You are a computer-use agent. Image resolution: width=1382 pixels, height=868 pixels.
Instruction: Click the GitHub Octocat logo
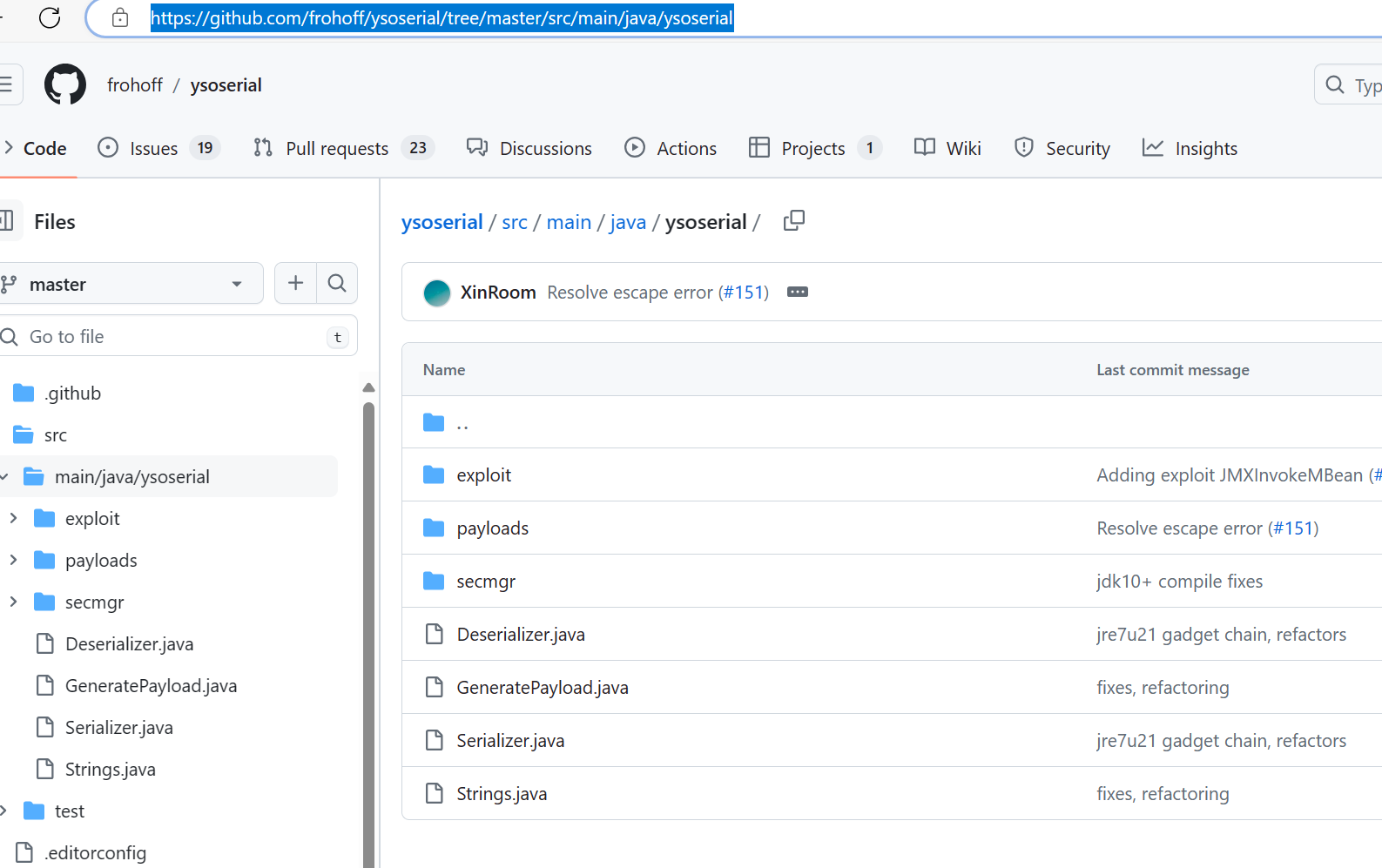65,84
